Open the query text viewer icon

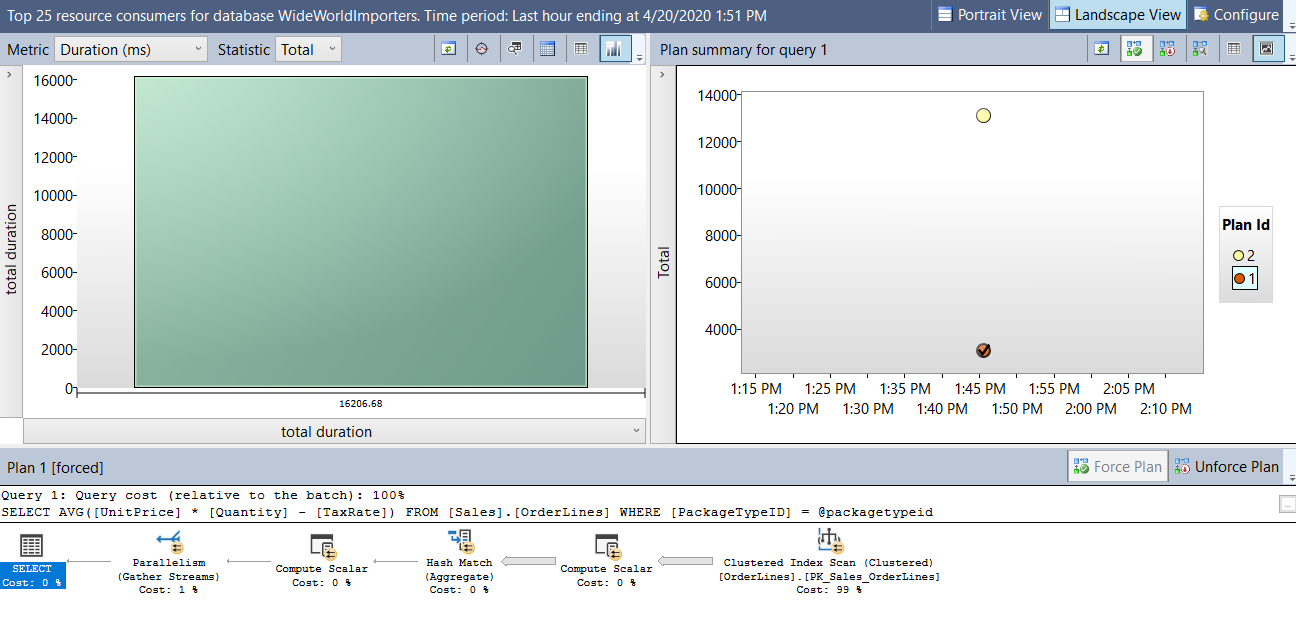click(515, 48)
